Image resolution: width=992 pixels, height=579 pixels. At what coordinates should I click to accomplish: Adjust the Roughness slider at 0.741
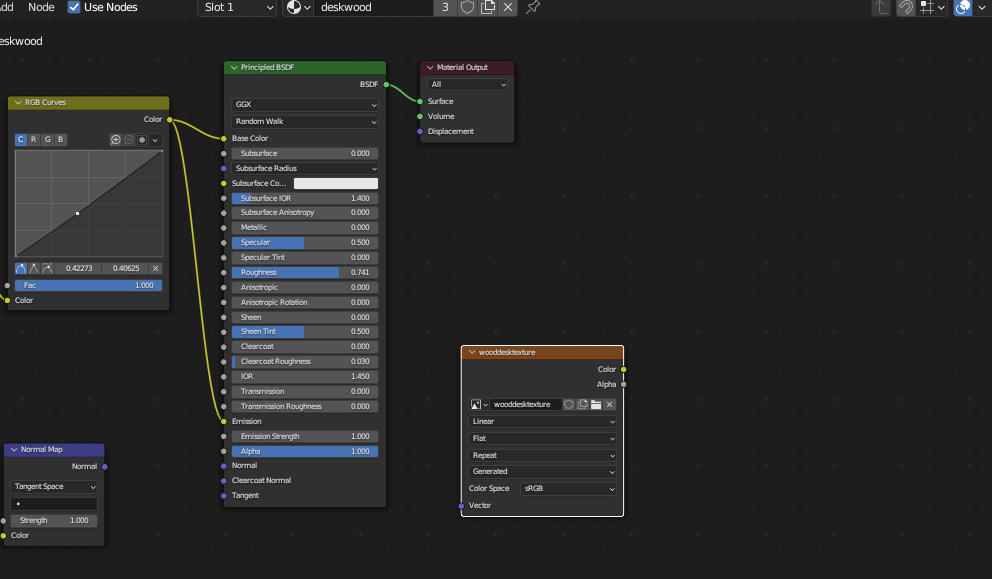pos(305,273)
